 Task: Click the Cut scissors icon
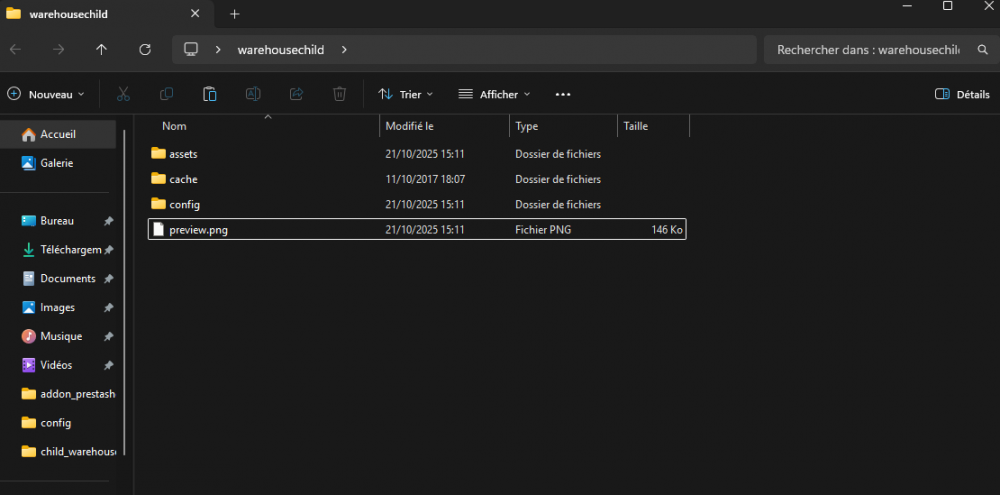[x=123, y=94]
